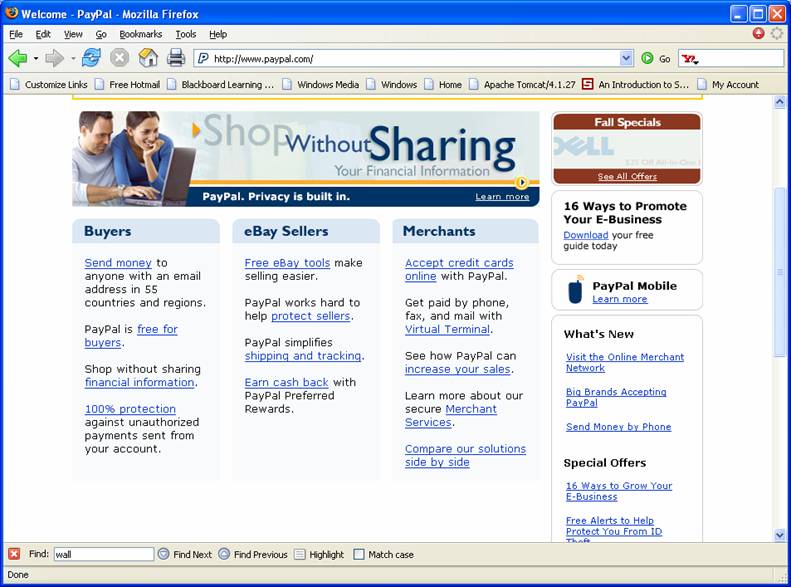The width and height of the screenshot is (791, 587).
Task: Click the Send money link
Action: (118, 263)
